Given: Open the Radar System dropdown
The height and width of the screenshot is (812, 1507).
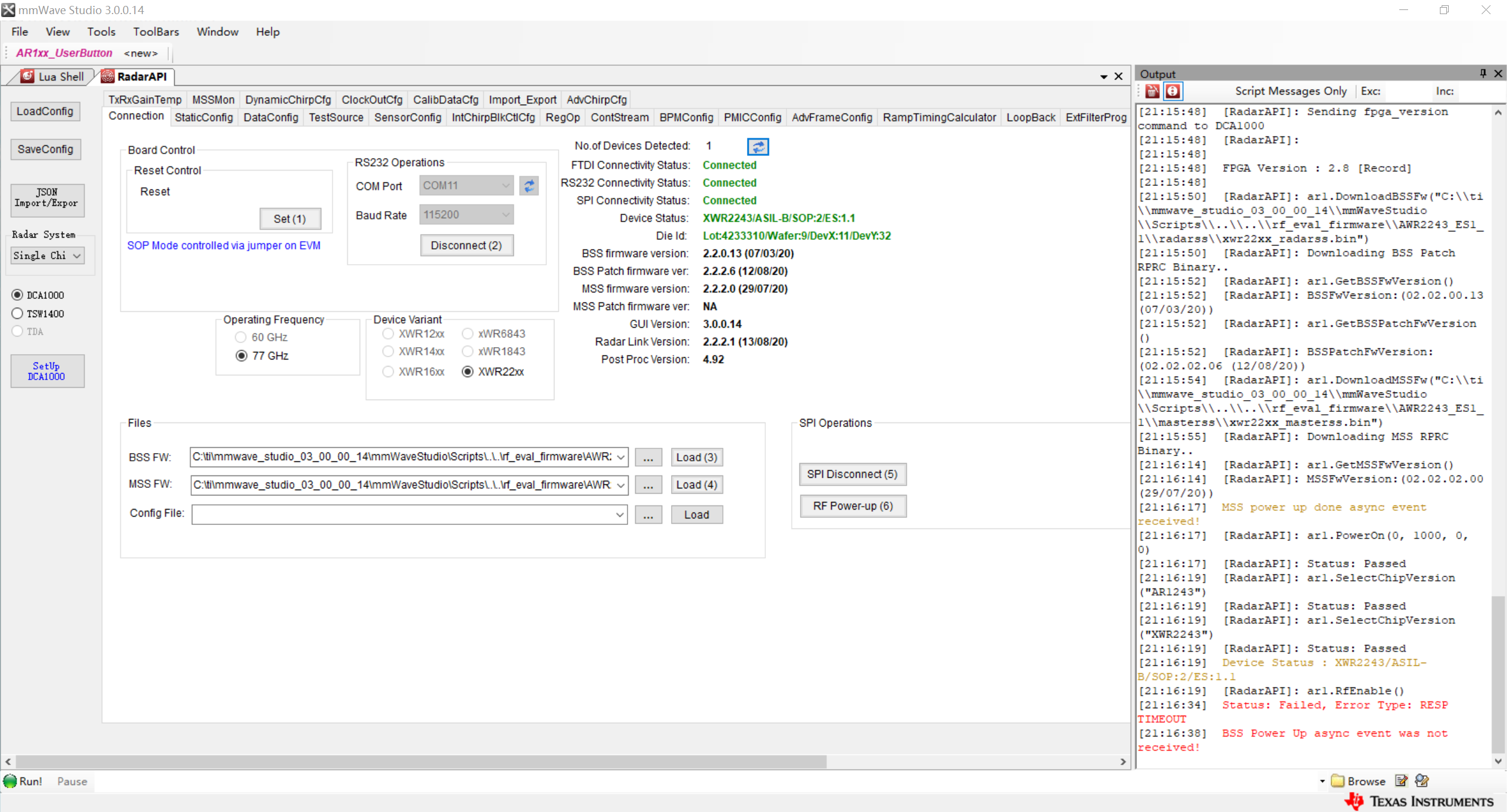Looking at the screenshot, I should 48,255.
